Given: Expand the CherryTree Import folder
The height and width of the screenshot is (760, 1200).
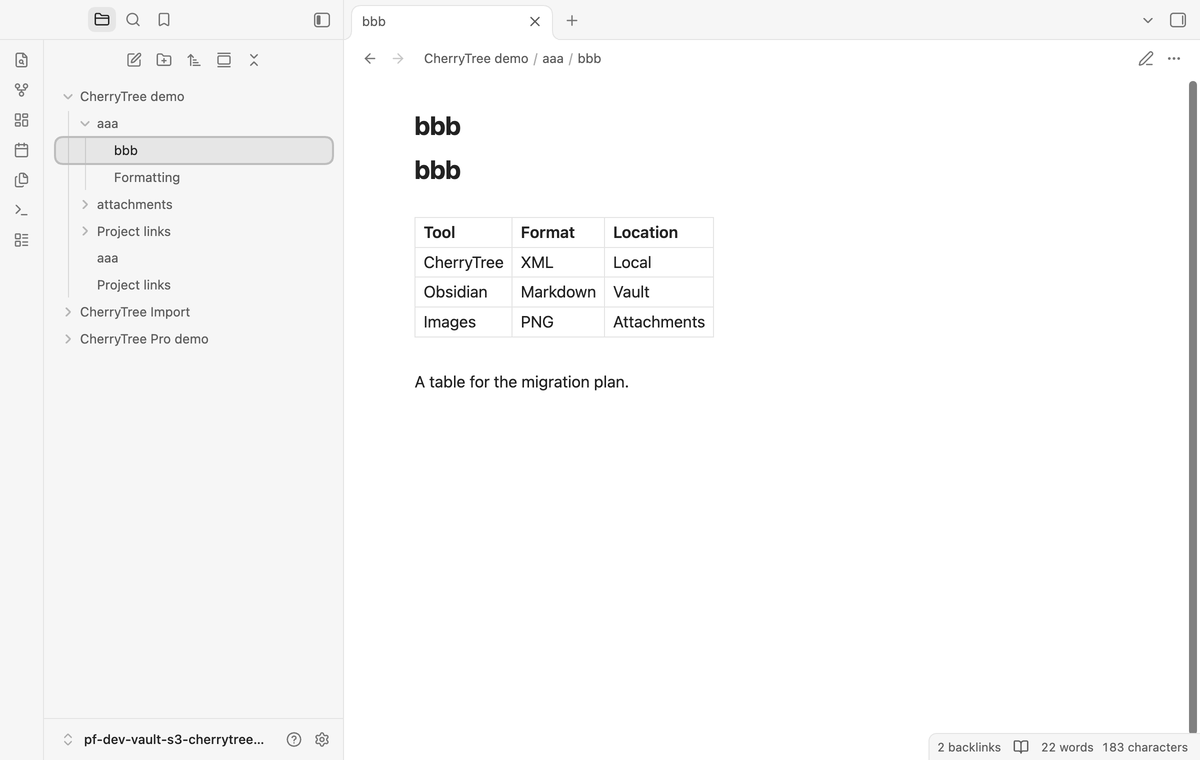Looking at the screenshot, I should pyautogui.click(x=68, y=312).
